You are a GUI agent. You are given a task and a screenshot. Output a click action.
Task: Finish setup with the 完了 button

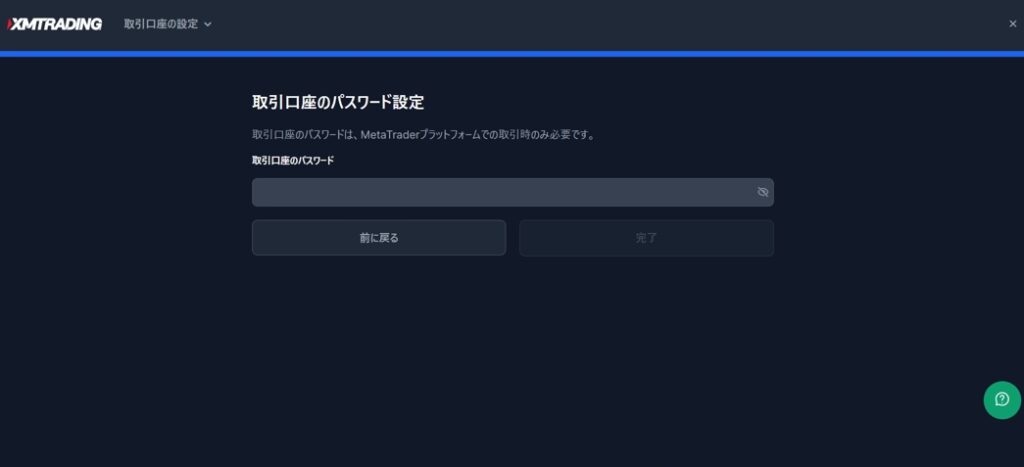pos(647,238)
